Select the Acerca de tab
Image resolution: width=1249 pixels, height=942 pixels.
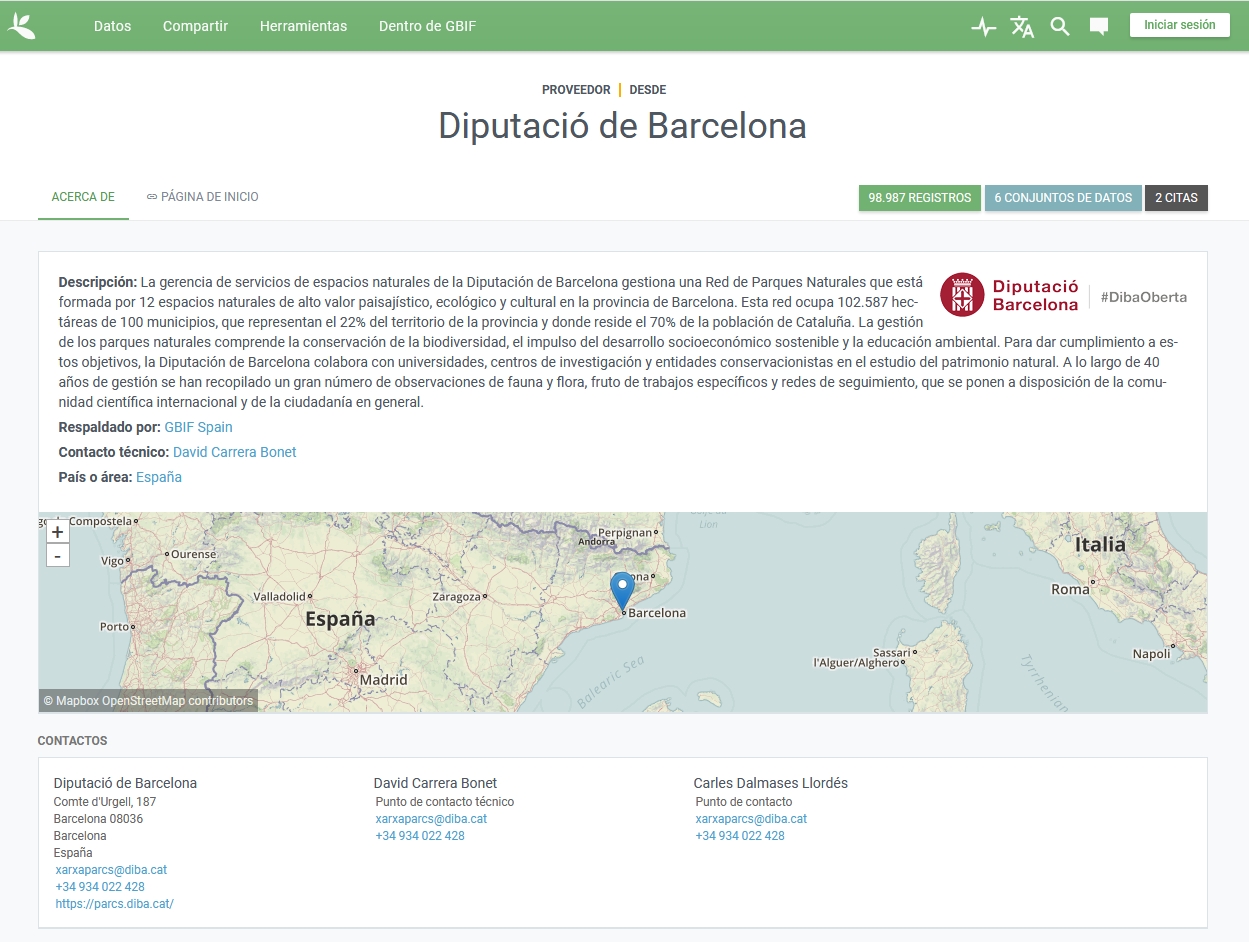(83, 197)
